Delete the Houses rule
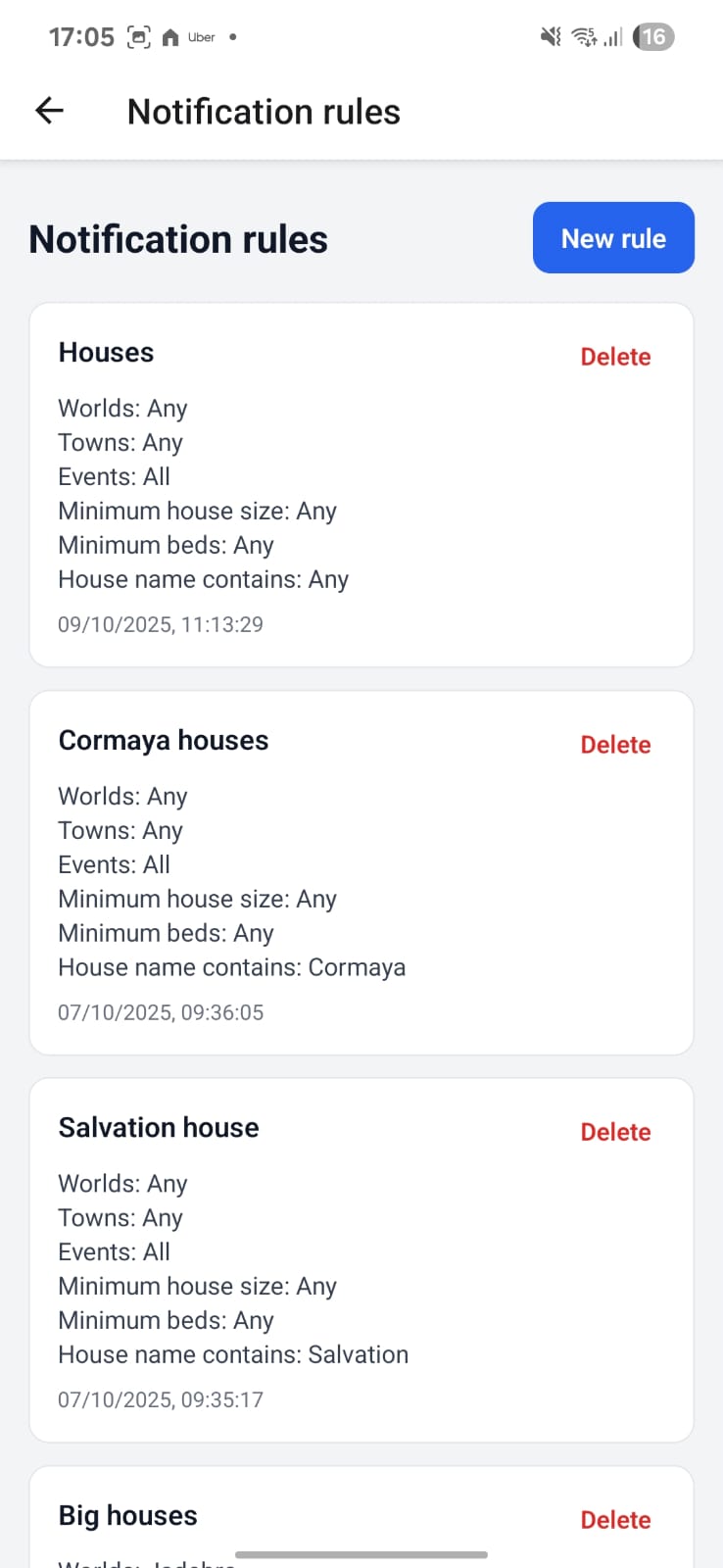The height and width of the screenshot is (1568, 723). point(615,357)
